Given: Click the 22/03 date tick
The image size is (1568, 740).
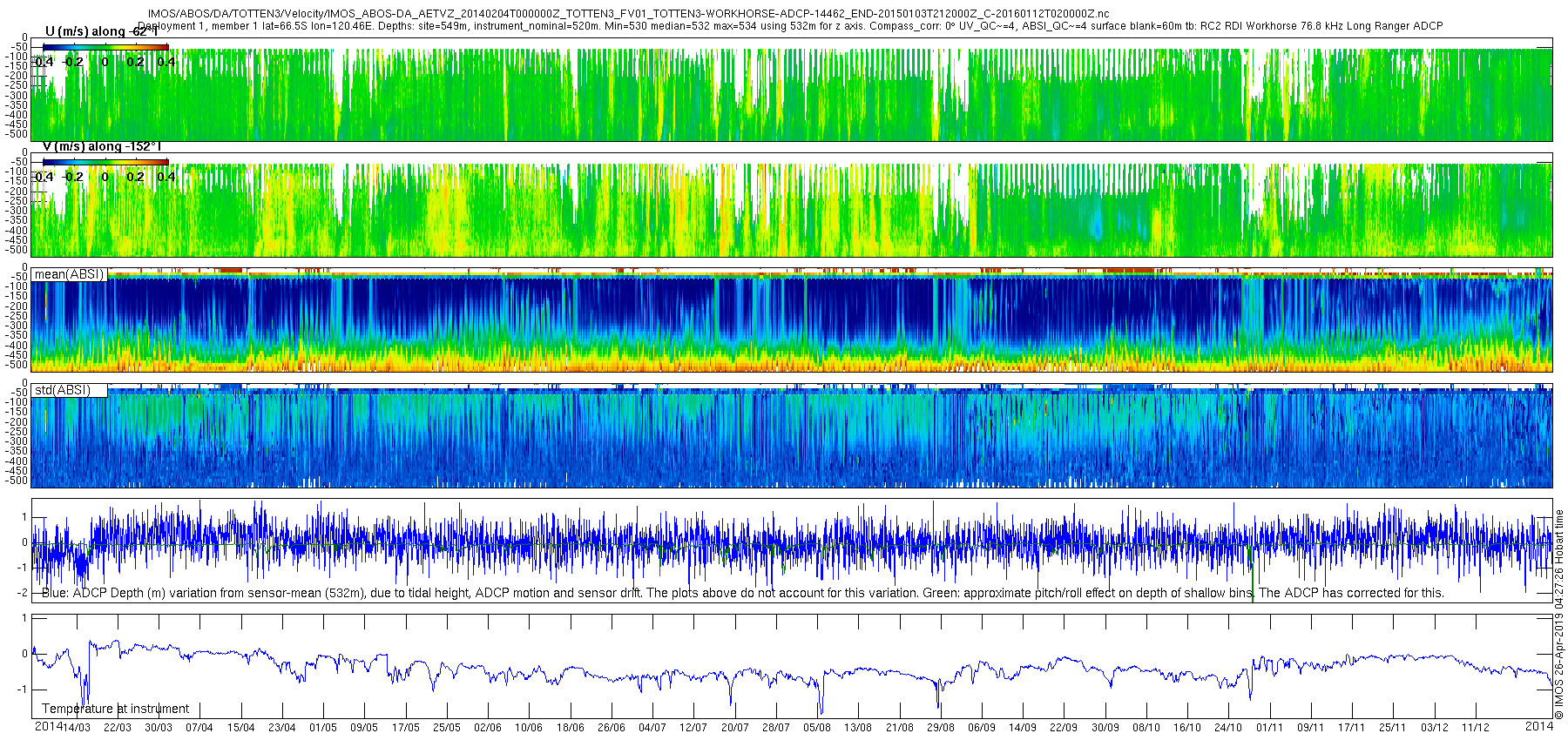Looking at the screenshot, I should (118, 728).
